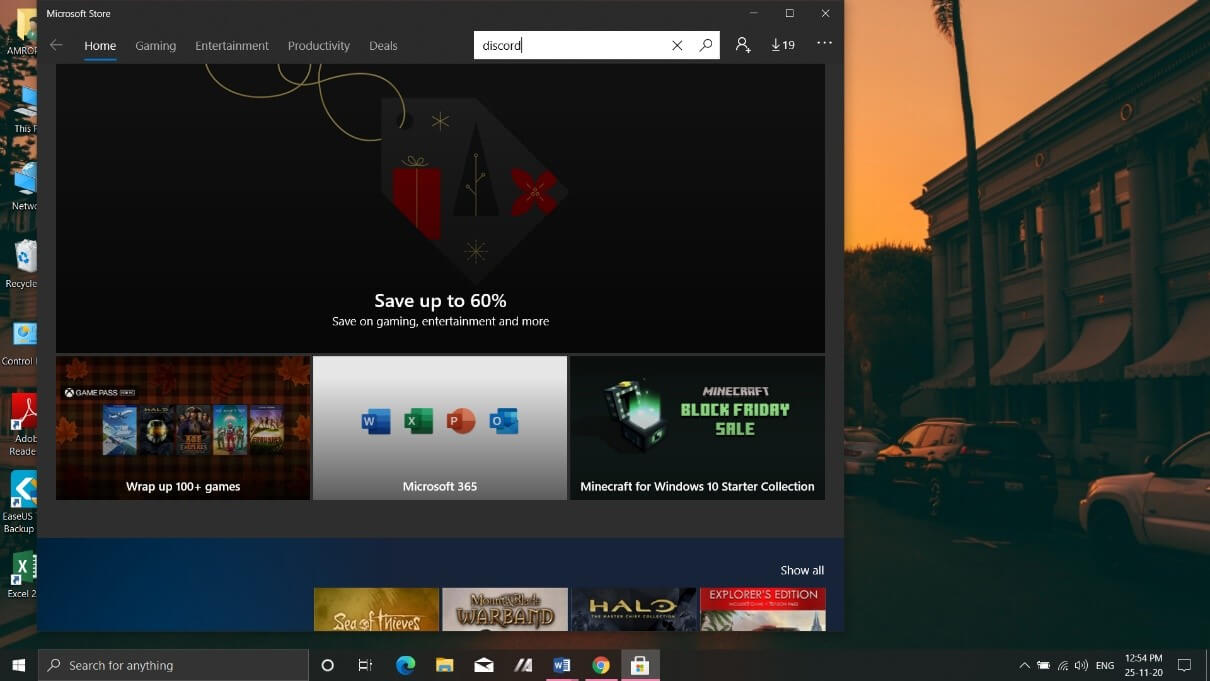Open File Explorer from the taskbar

[x=445, y=665]
